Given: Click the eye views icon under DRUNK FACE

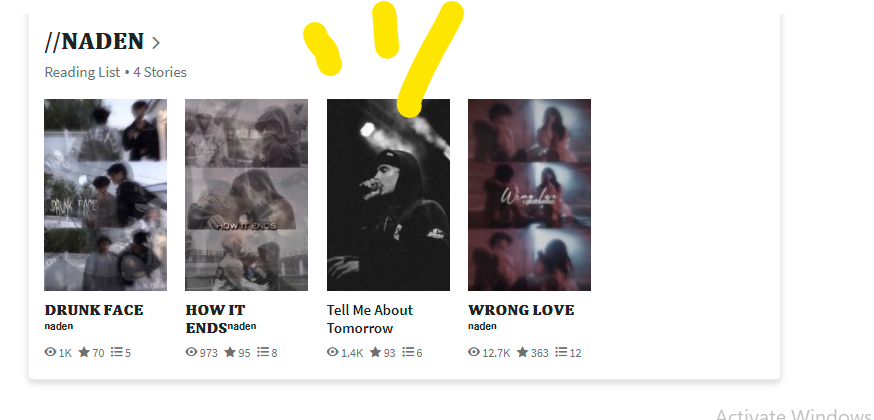Looking at the screenshot, I should pos(50,352).
